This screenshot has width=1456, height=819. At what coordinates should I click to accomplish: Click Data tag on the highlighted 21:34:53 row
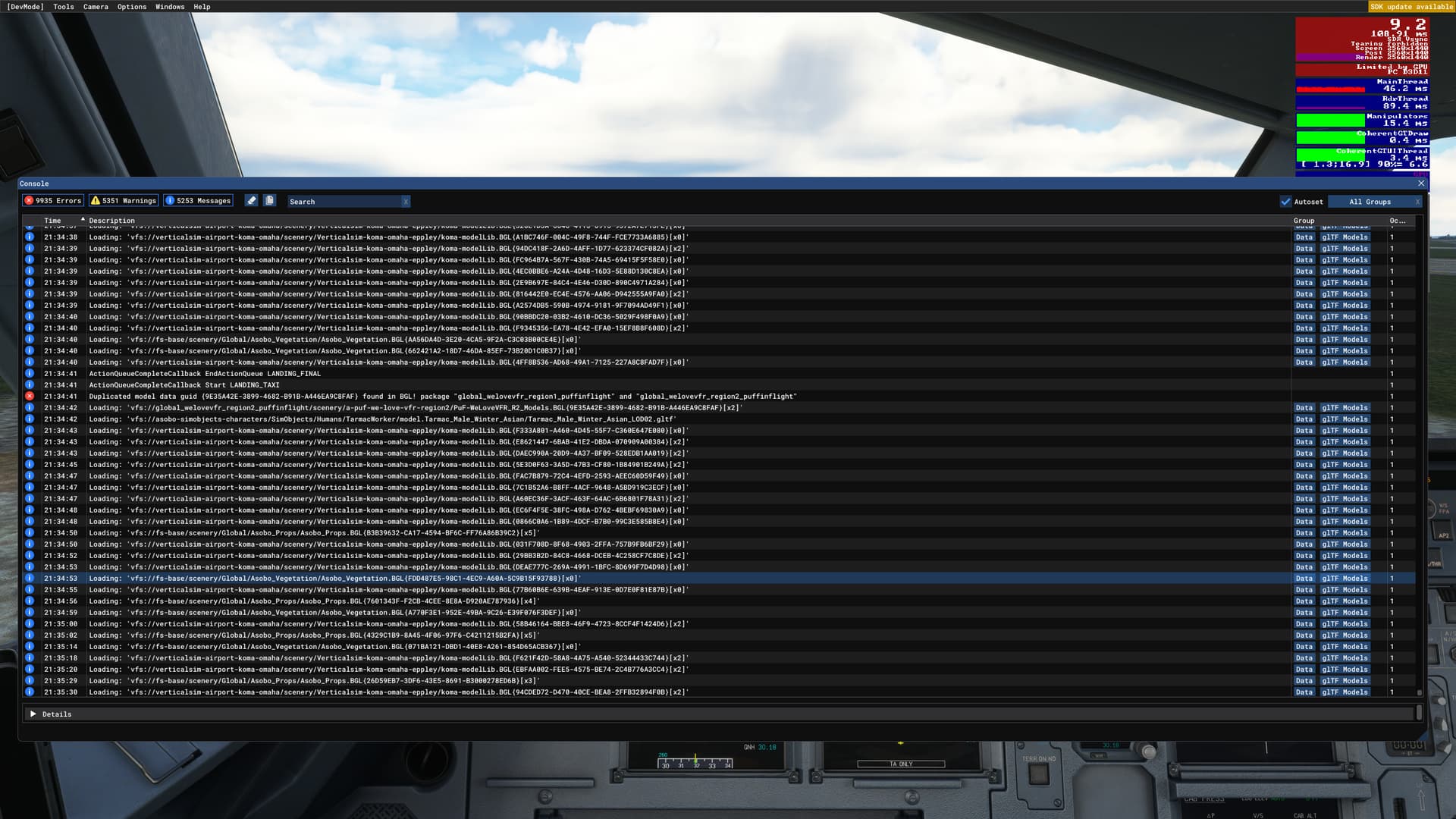click(1304, 579)
